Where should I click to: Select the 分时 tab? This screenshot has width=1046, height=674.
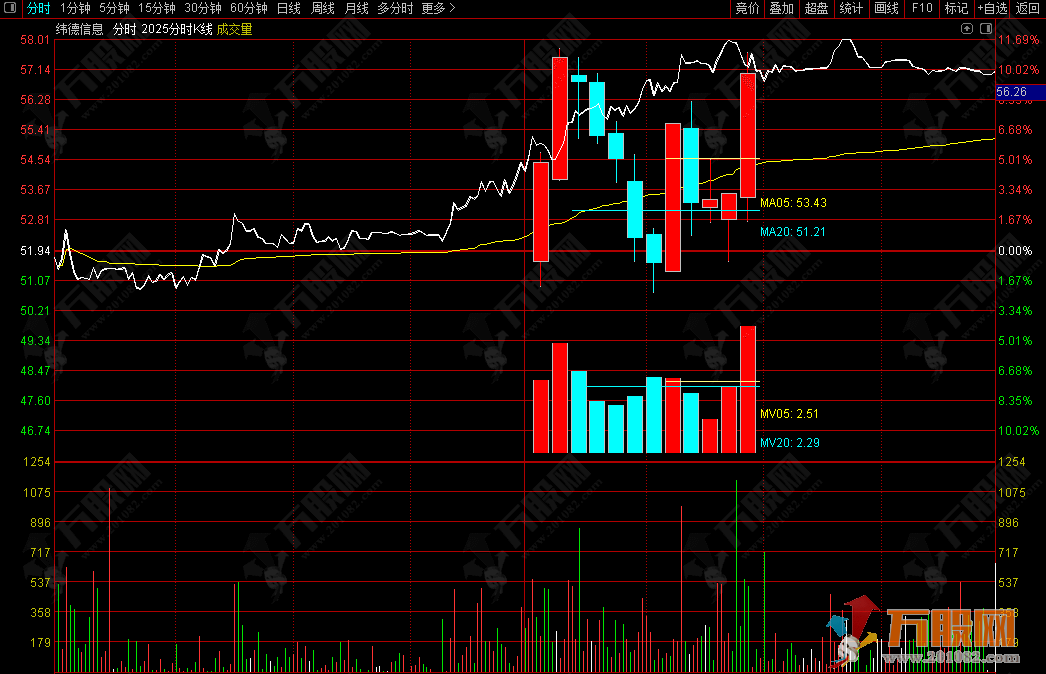39,8
